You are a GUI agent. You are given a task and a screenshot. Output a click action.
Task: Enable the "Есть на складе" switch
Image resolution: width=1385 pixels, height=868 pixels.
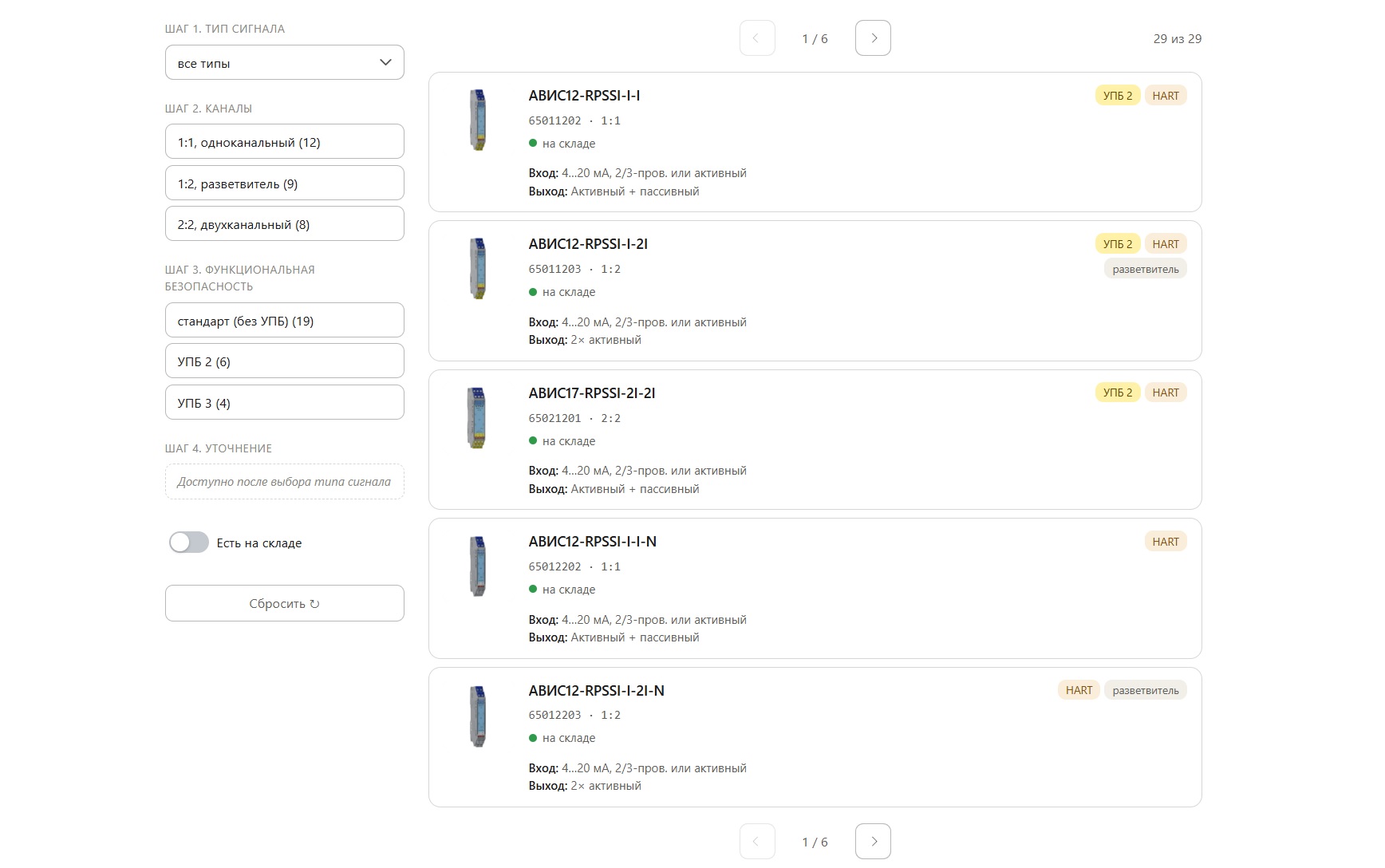[x=188, y=542]
